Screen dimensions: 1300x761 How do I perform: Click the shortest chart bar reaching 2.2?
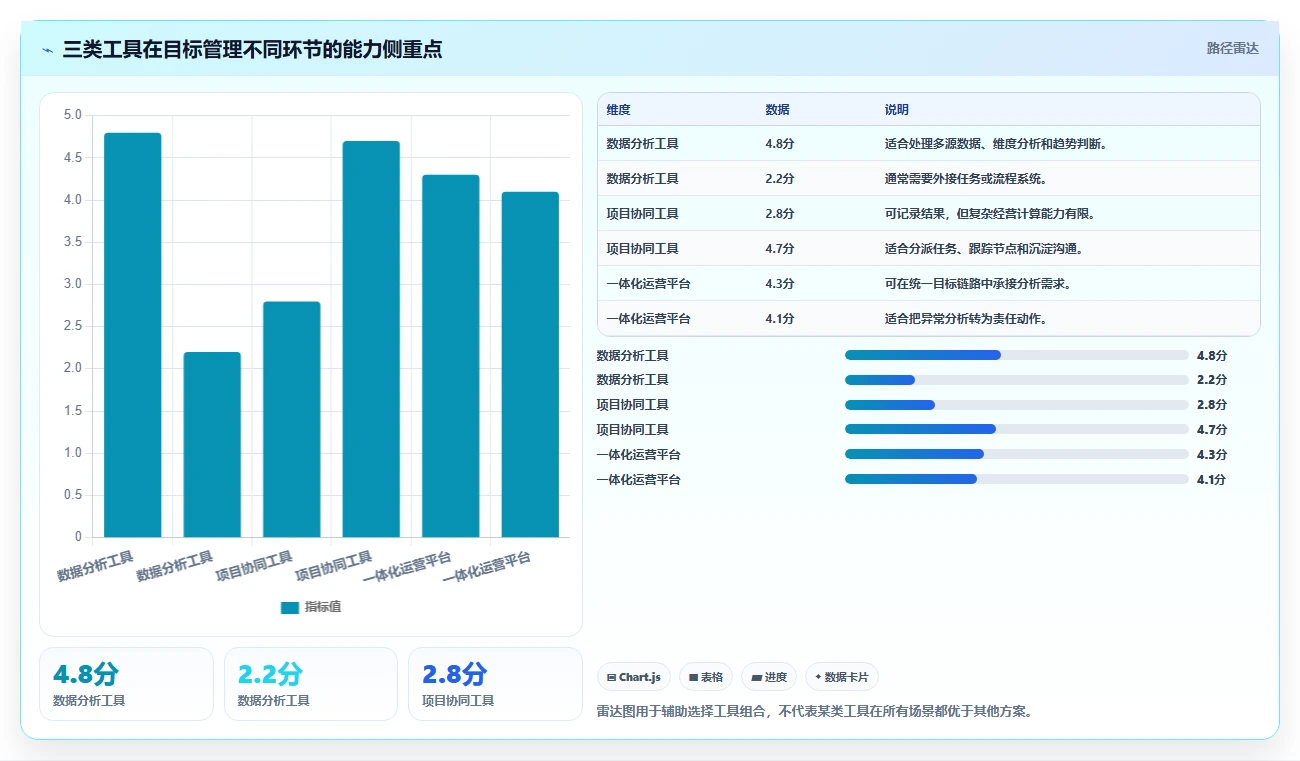[x=212, y=444]
